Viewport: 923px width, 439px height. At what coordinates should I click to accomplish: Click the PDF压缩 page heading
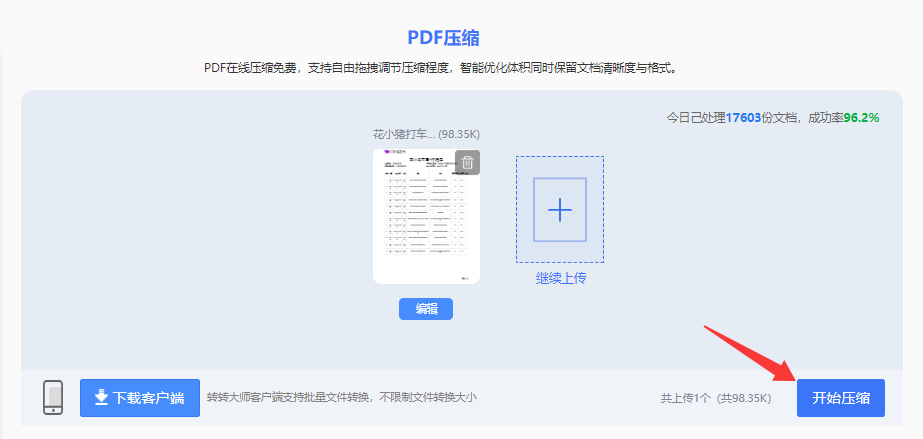coord(443,38)
